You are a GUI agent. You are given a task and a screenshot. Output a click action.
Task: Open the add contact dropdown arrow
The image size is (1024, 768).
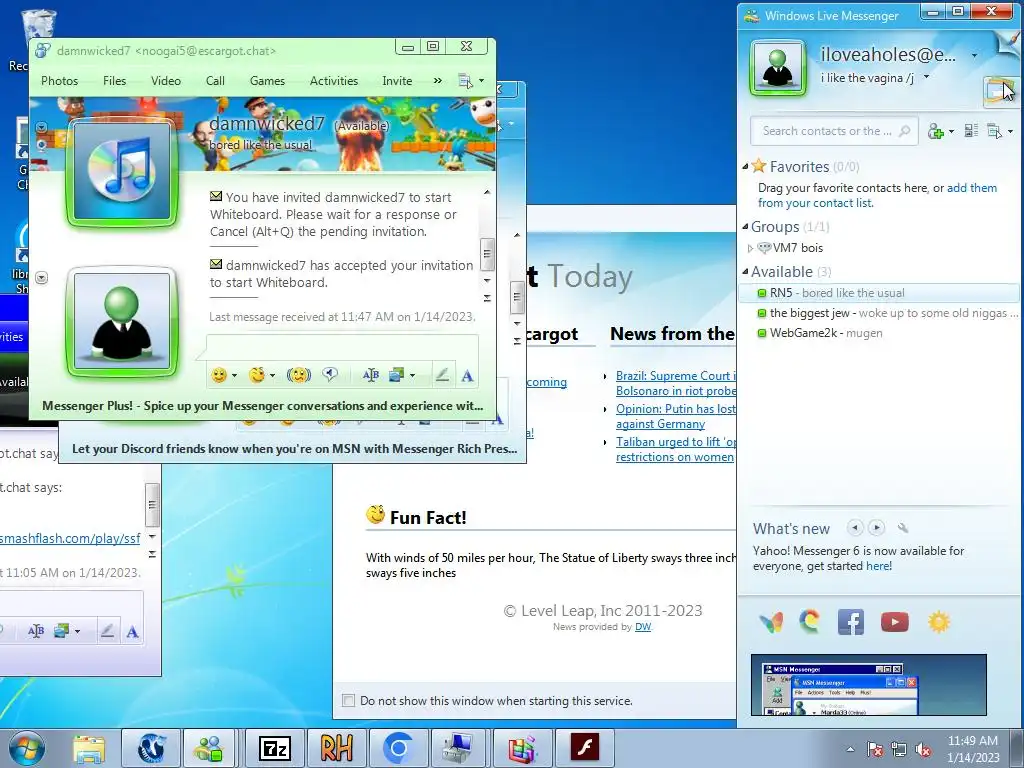pos(951,132)
